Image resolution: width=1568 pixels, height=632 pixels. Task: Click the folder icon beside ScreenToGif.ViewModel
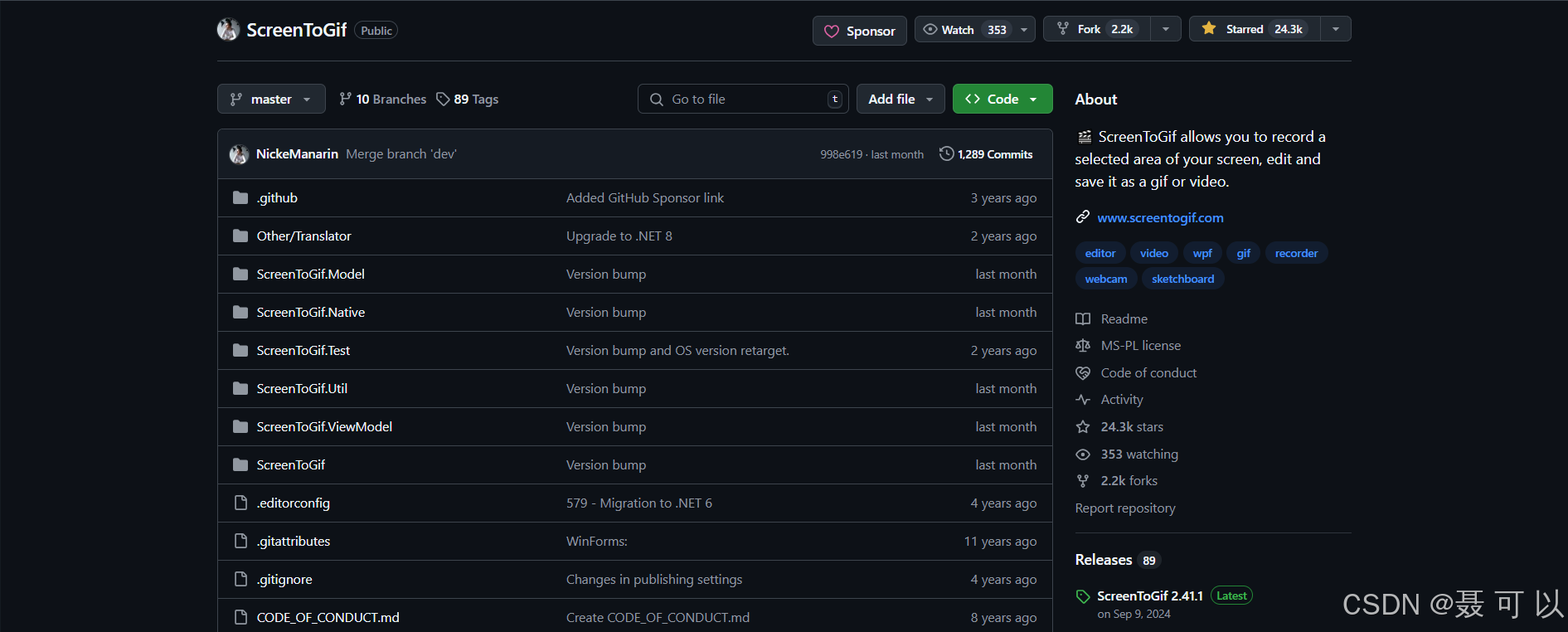coord(240,426)
